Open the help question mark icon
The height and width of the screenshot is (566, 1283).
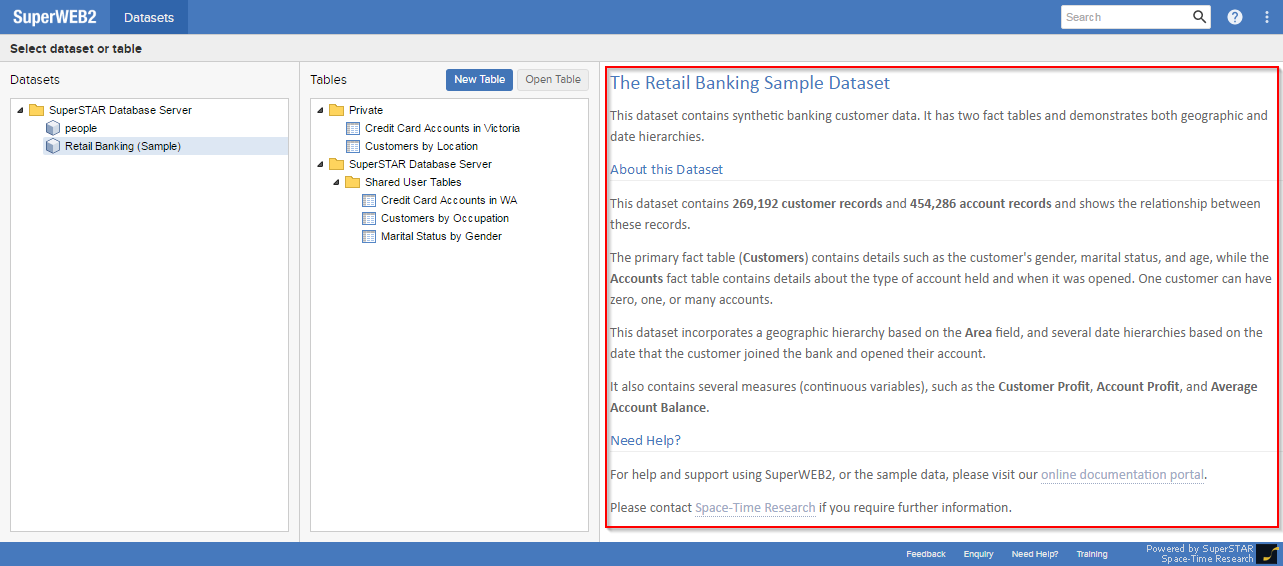click(1235, 17)
